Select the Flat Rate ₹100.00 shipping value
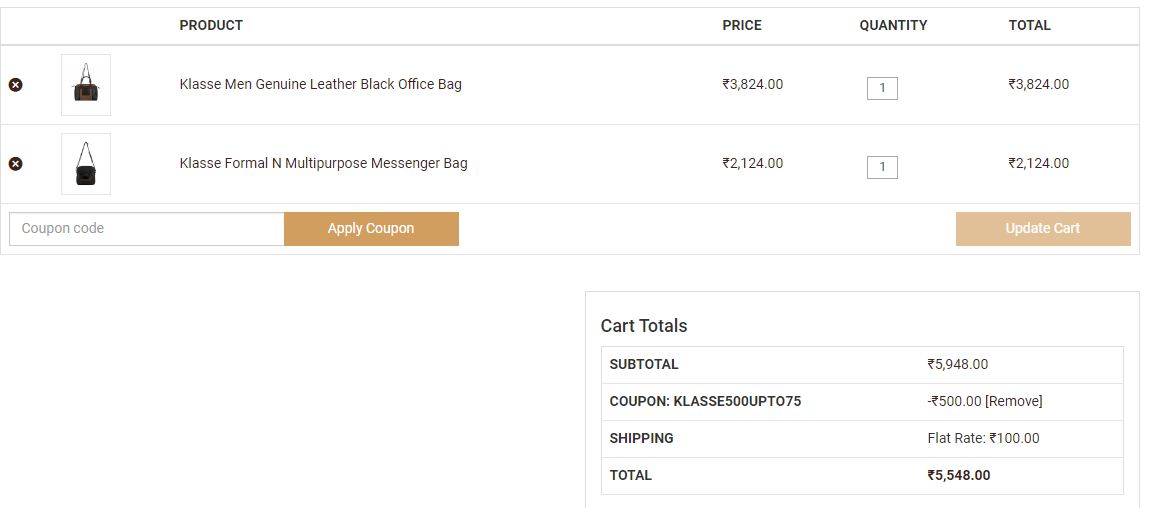 (983, 438)
